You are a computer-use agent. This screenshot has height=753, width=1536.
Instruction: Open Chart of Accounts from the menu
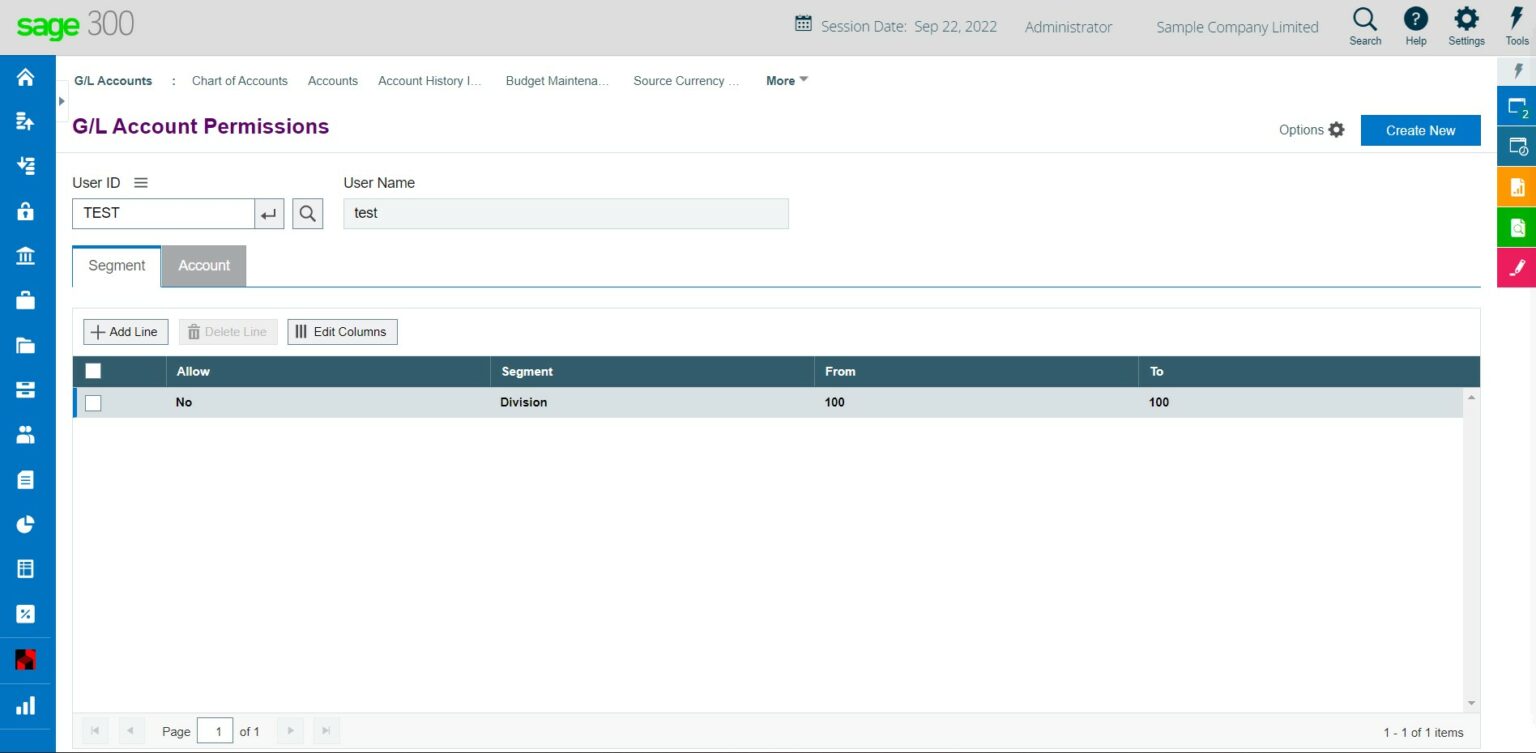coord(240,80)
